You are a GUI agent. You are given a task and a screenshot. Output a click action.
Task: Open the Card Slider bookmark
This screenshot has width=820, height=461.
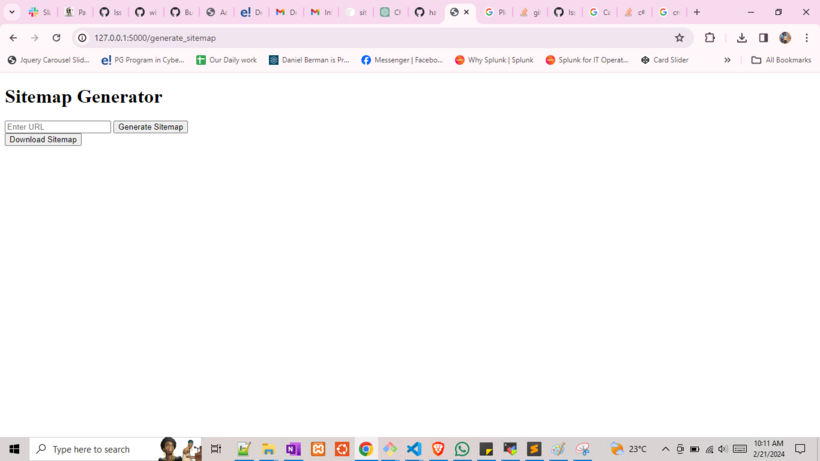pos(664,60)
